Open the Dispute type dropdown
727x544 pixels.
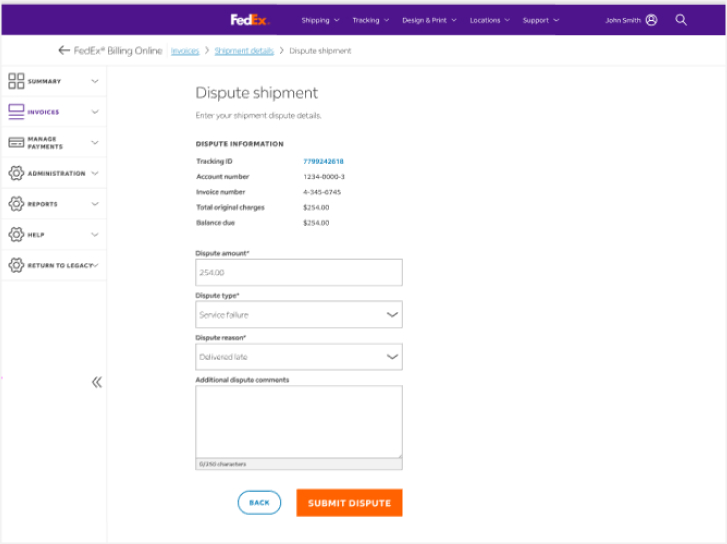pyautogui.click(x=298, y=315)
